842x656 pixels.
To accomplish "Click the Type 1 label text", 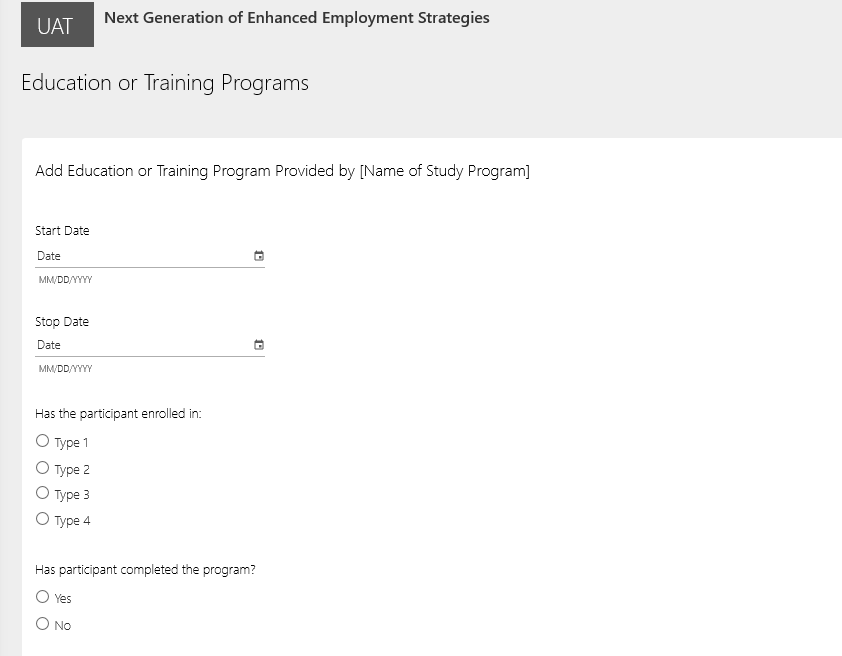I will (72, 443).
